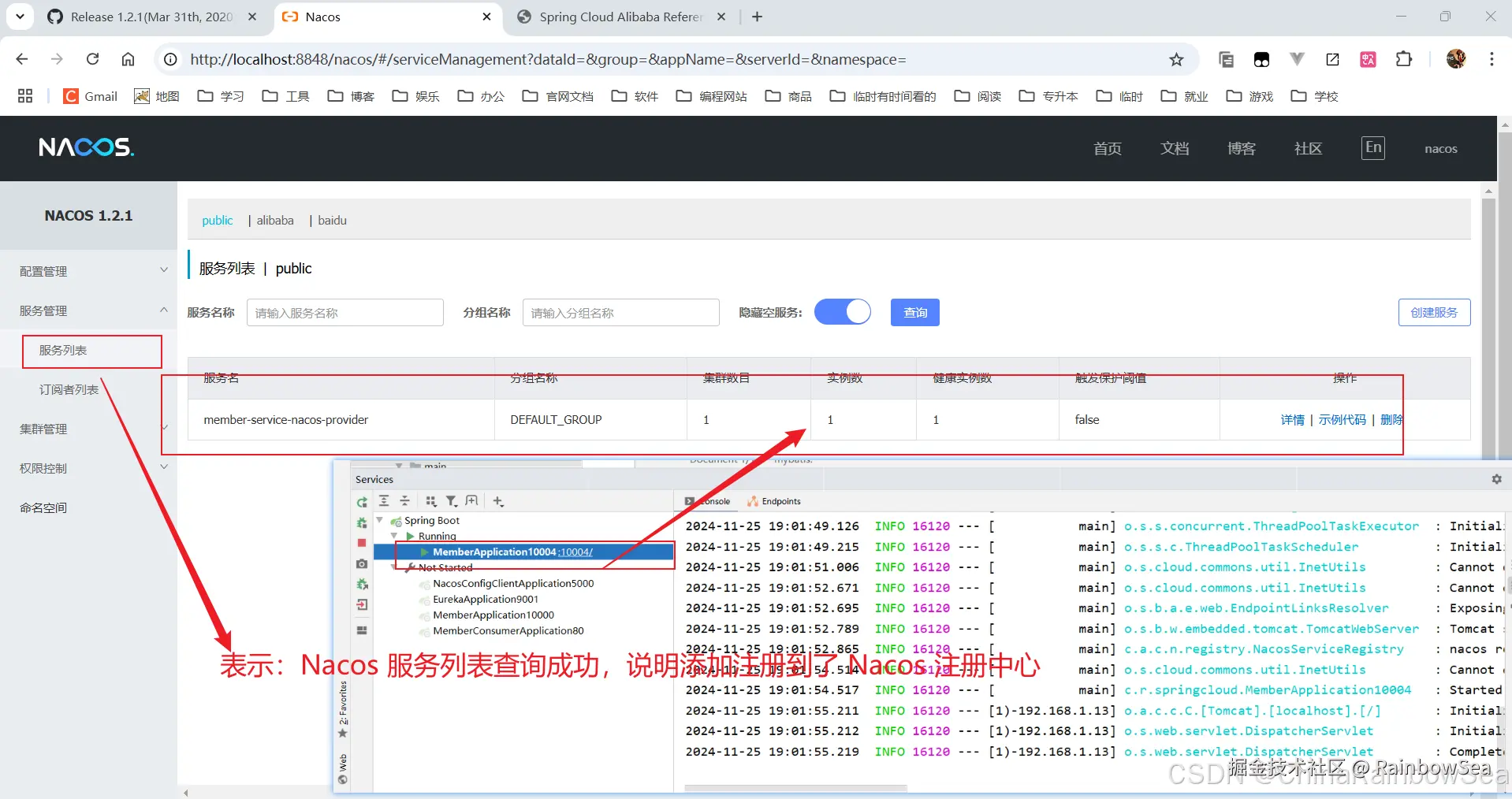Switch to the Release 1.2.1 browser tab
The height and width of the screenshot is (799, 1512).
tap(151, 17)
